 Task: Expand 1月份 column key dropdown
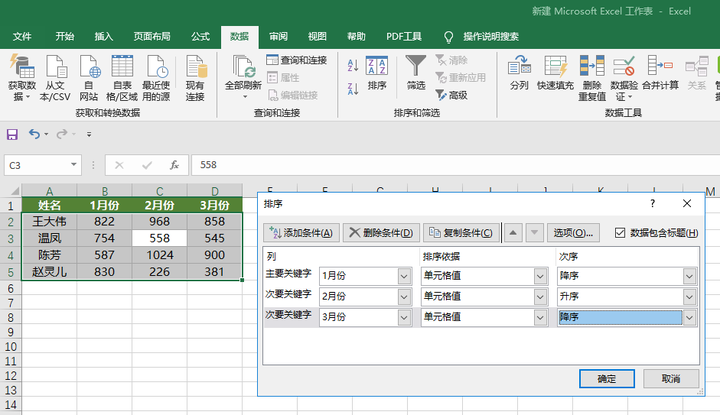(x=404, y=276)
